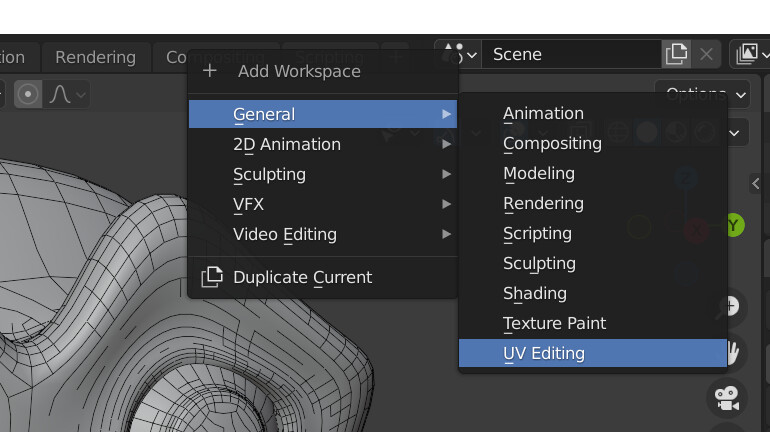Add the Rendering workspace from submenu
The width and height of the screenshot is (770, 432).
point(593,203)
